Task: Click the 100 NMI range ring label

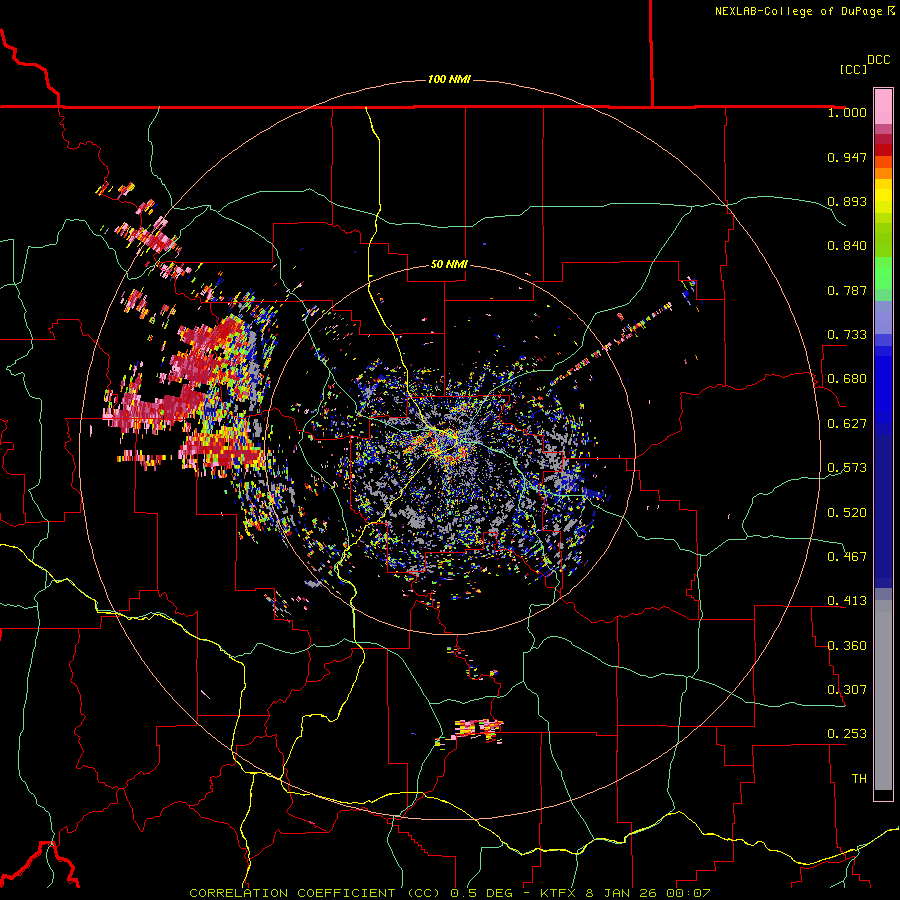Action: tap(449, 79)
